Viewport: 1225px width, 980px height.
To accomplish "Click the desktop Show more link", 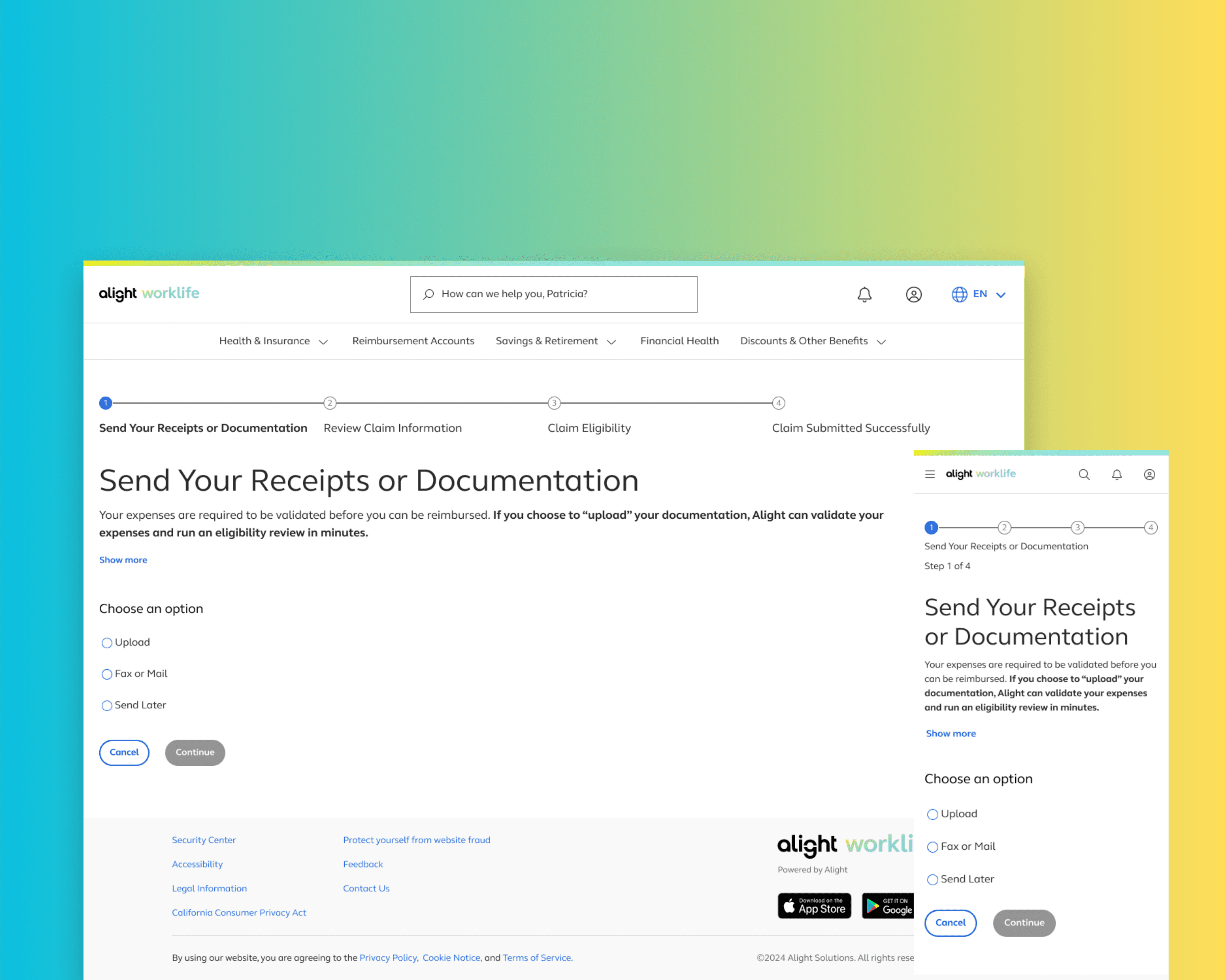I will click(123, 560).
